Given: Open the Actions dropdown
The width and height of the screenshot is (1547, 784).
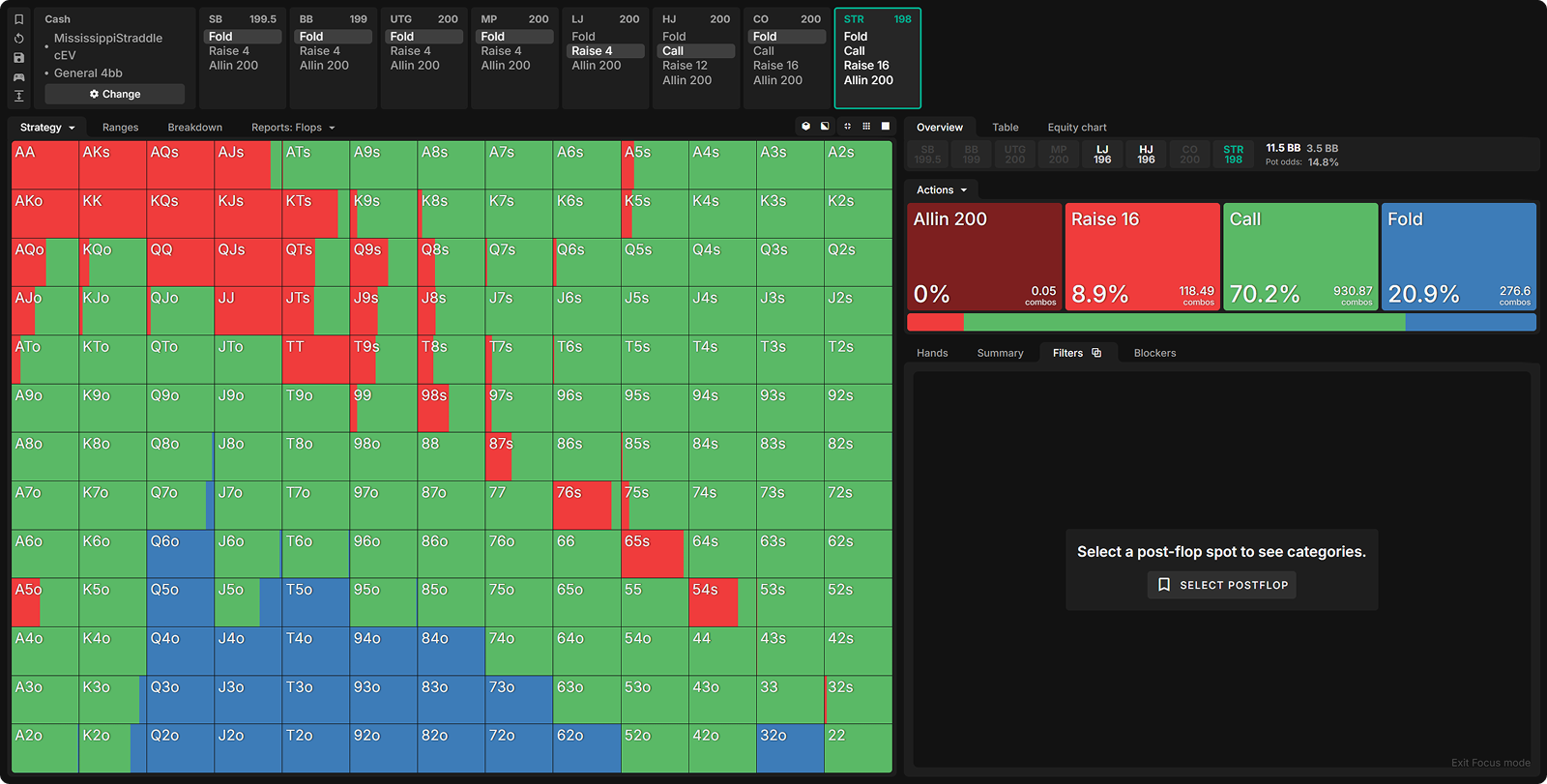Looking at the screenshot, I should tap(941, 190).
